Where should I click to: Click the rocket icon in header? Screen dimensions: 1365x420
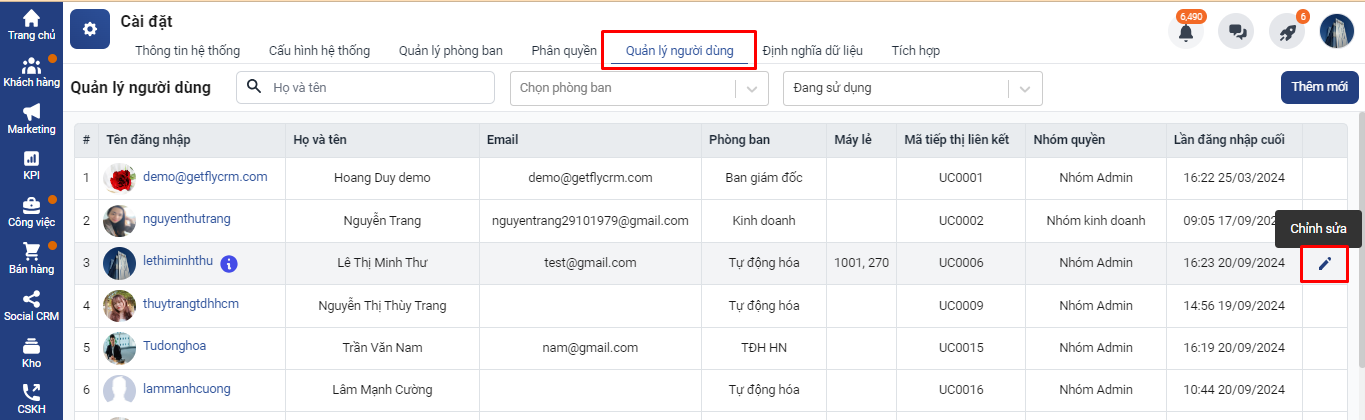point(1287,32)
